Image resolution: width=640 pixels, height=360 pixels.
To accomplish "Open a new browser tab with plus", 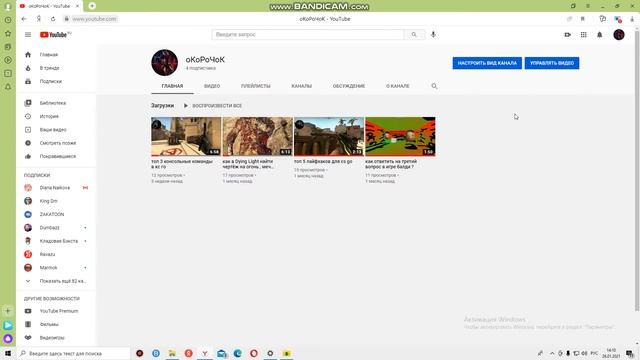I will point(92,6).
